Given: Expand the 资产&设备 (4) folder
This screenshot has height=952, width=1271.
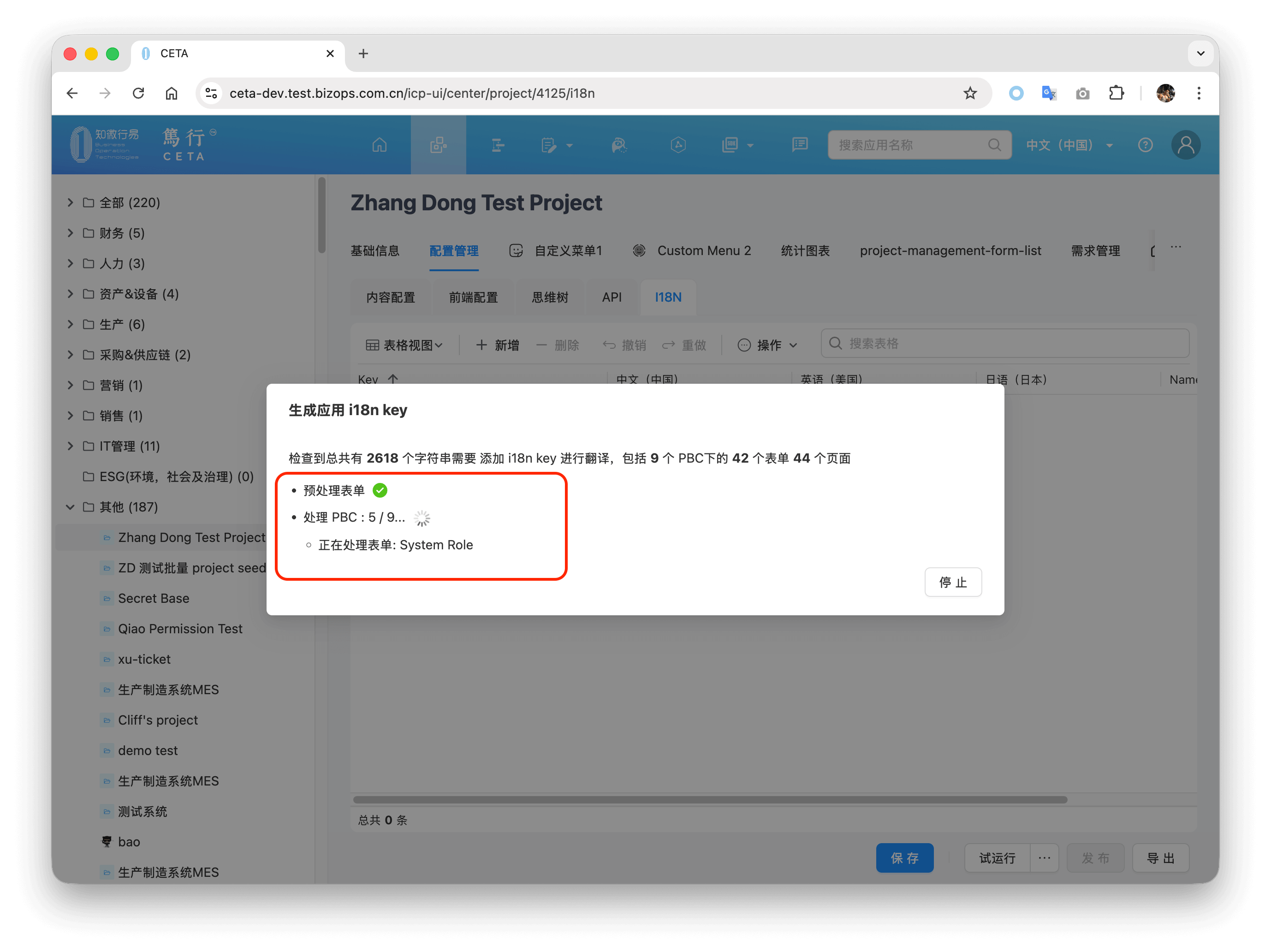Looking at the screenshot, I should coord(70,294).
